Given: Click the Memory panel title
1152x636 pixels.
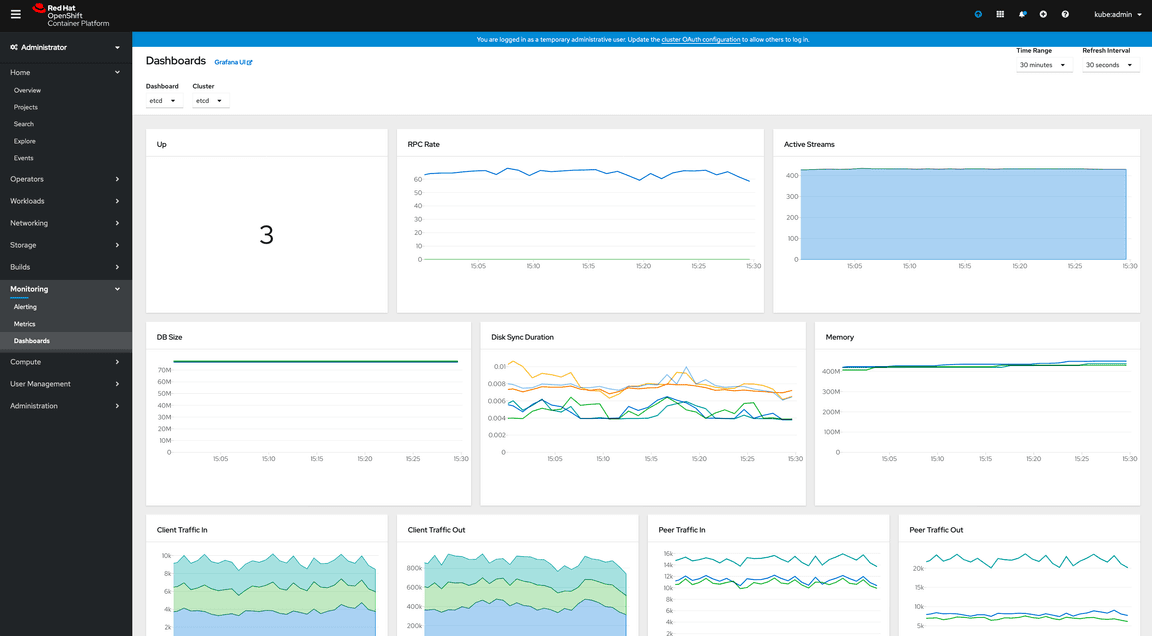Looking at the screenshot, I should (840, 337).
